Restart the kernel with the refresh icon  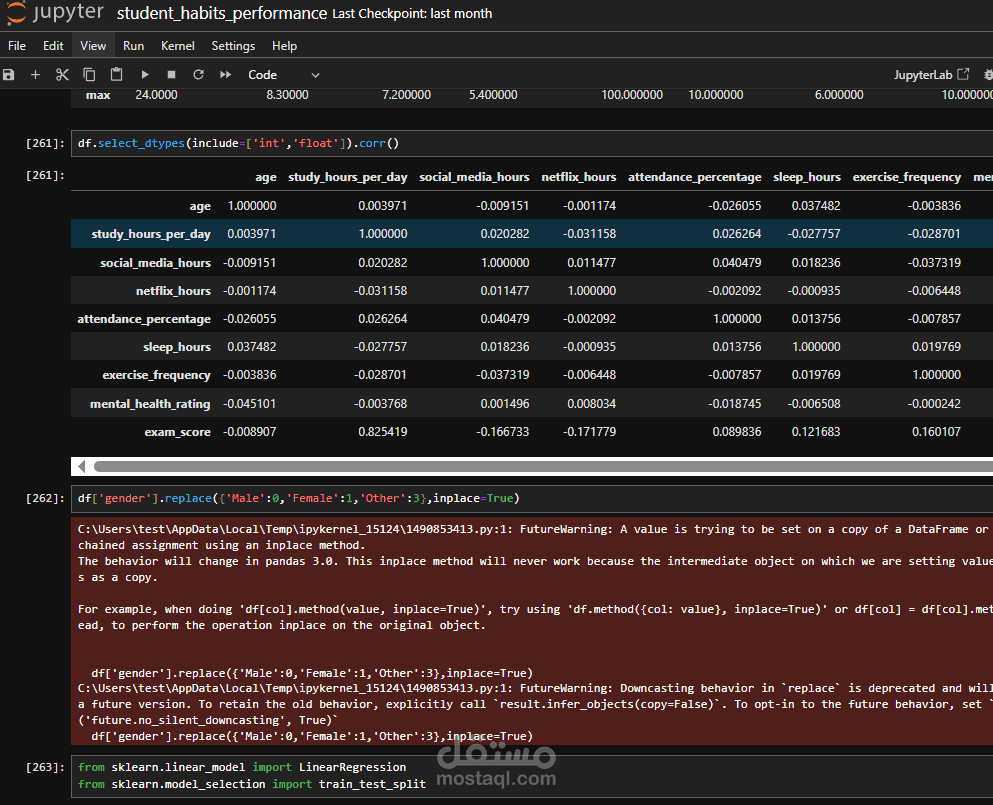[x=198, y=75]
